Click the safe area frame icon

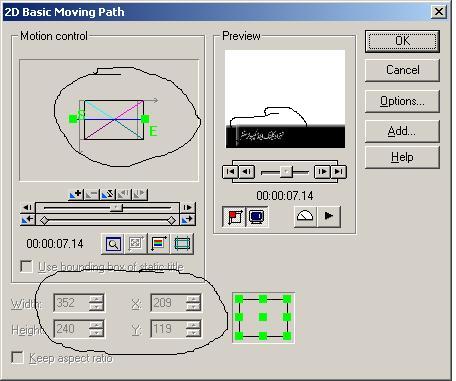click(182, 244)
